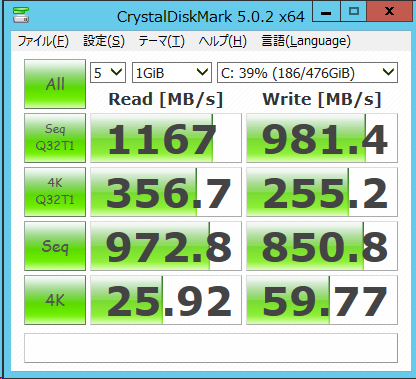Screen dimensions: 416x379
Task: Click the Read [MB/s] column header
Action: 166,99
